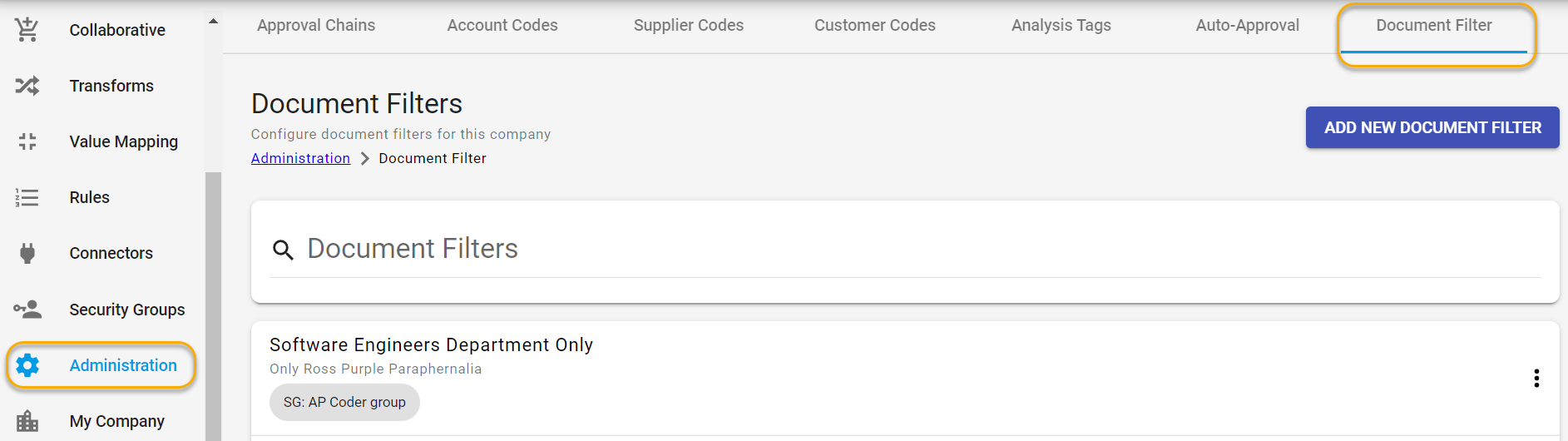The image size is (1568, 441).
Task: Open three-dot menu for Software Engineers filter
Action: point(1536,379)
